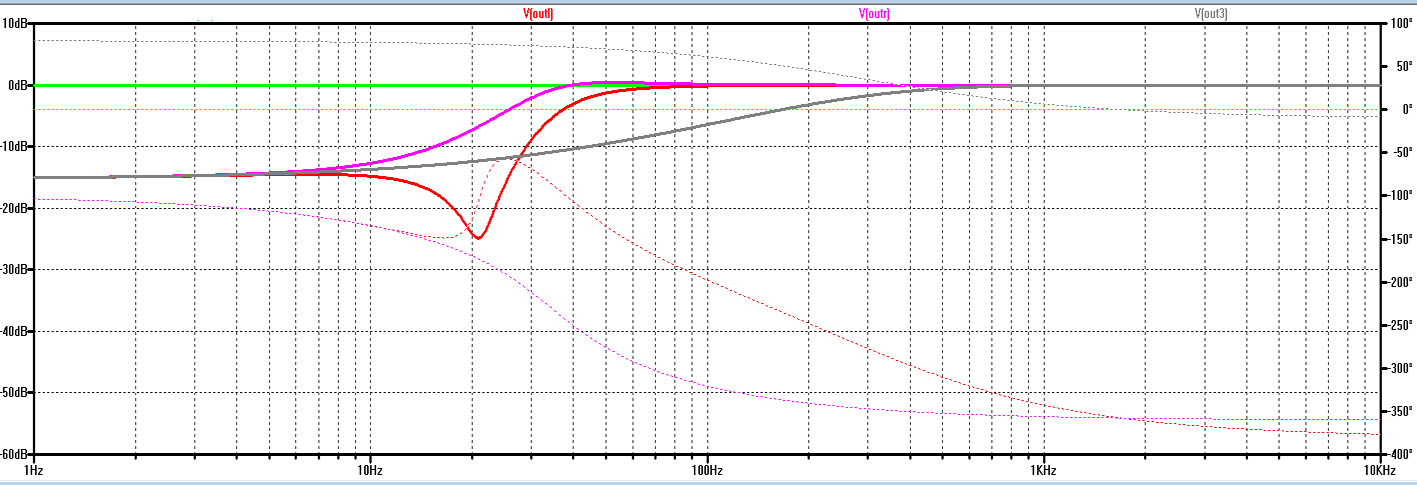
Task: Click the 1KHz frequency axis label
Action: [x=1043, y=470]
